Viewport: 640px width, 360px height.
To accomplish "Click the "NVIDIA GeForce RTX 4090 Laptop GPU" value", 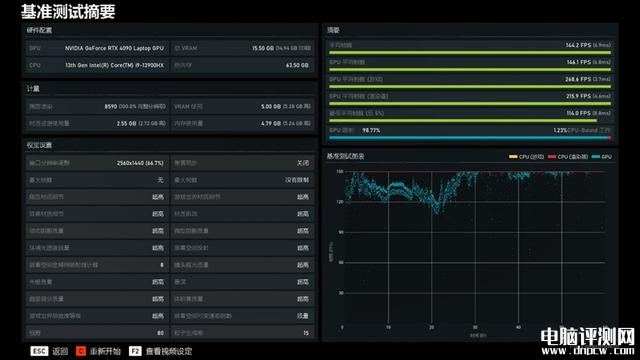I will [114, 48].
